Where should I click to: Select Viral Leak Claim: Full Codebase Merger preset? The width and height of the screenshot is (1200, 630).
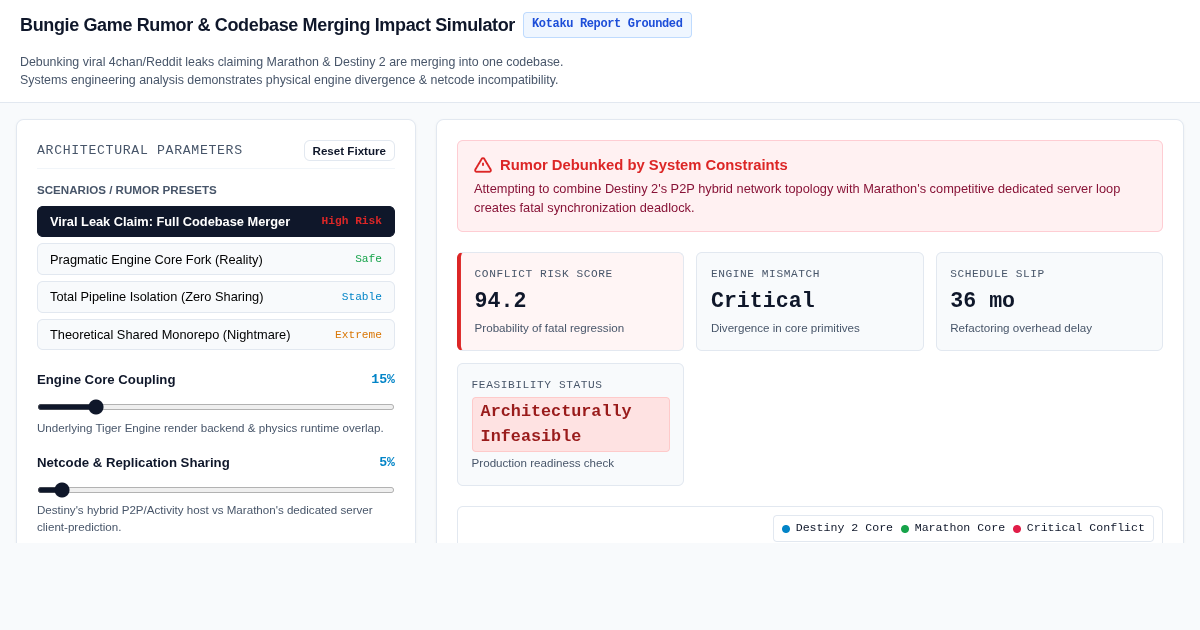coord(216,221)
